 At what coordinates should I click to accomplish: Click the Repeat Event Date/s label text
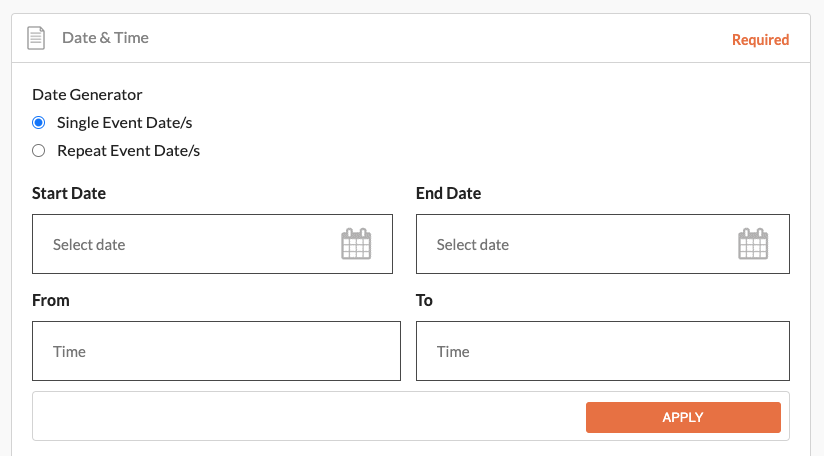[129, 151]
